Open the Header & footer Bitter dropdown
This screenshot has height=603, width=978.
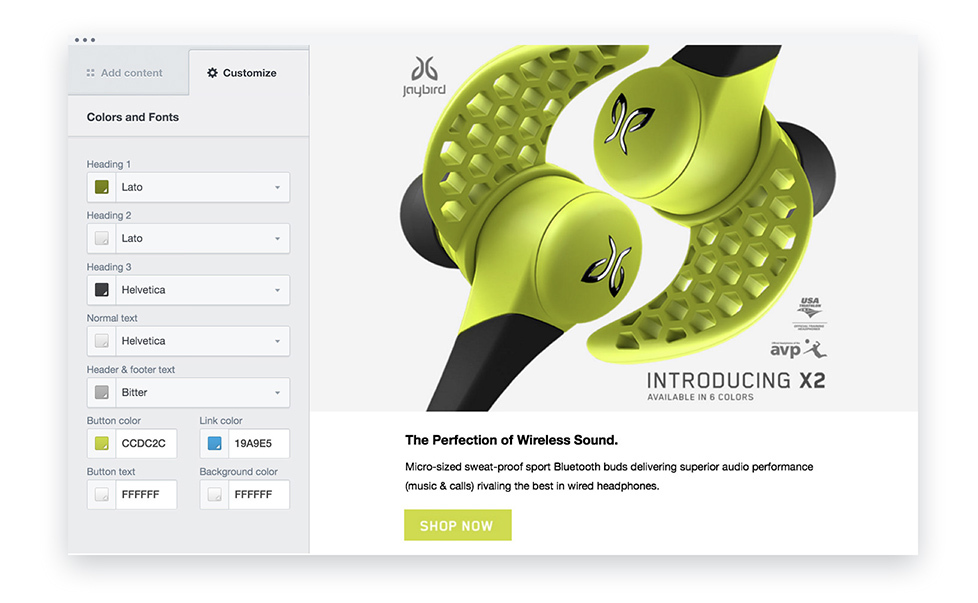203,392
